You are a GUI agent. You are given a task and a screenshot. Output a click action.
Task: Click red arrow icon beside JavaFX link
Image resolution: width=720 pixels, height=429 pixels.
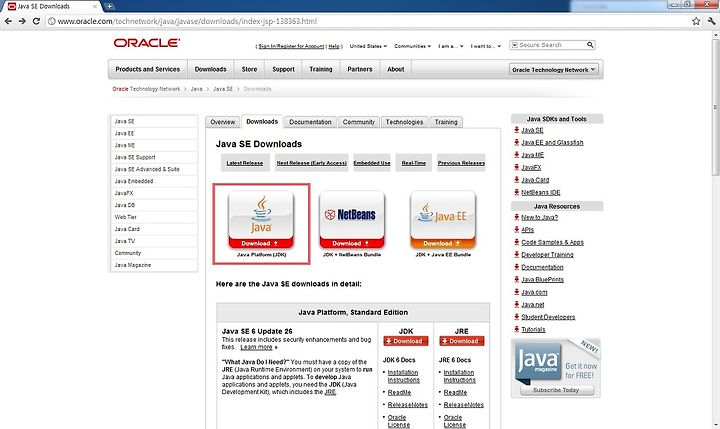517,167
